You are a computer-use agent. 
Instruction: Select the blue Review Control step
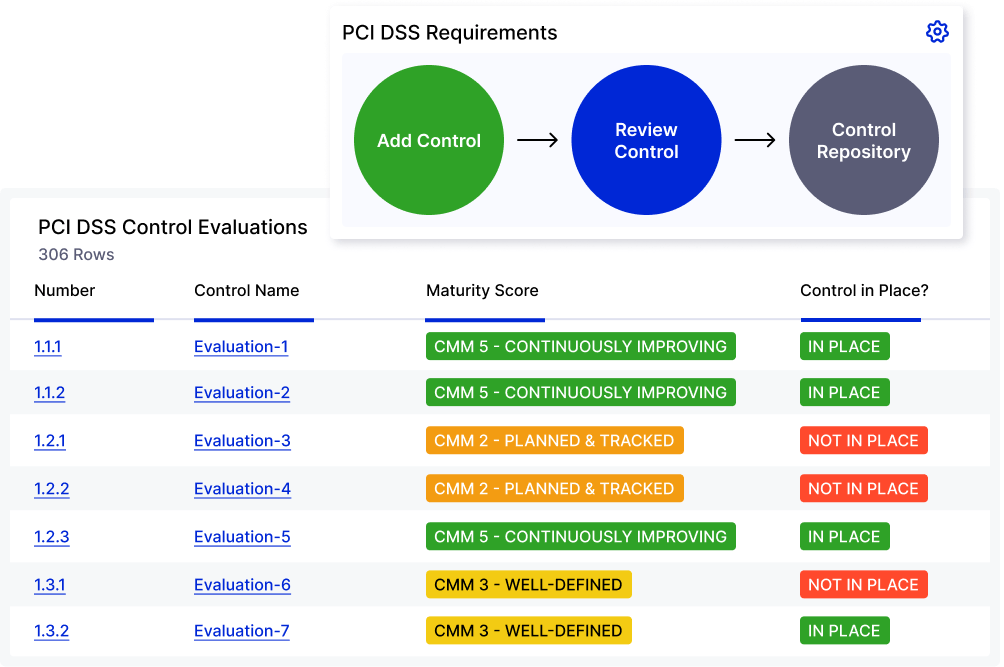[646, 140]
